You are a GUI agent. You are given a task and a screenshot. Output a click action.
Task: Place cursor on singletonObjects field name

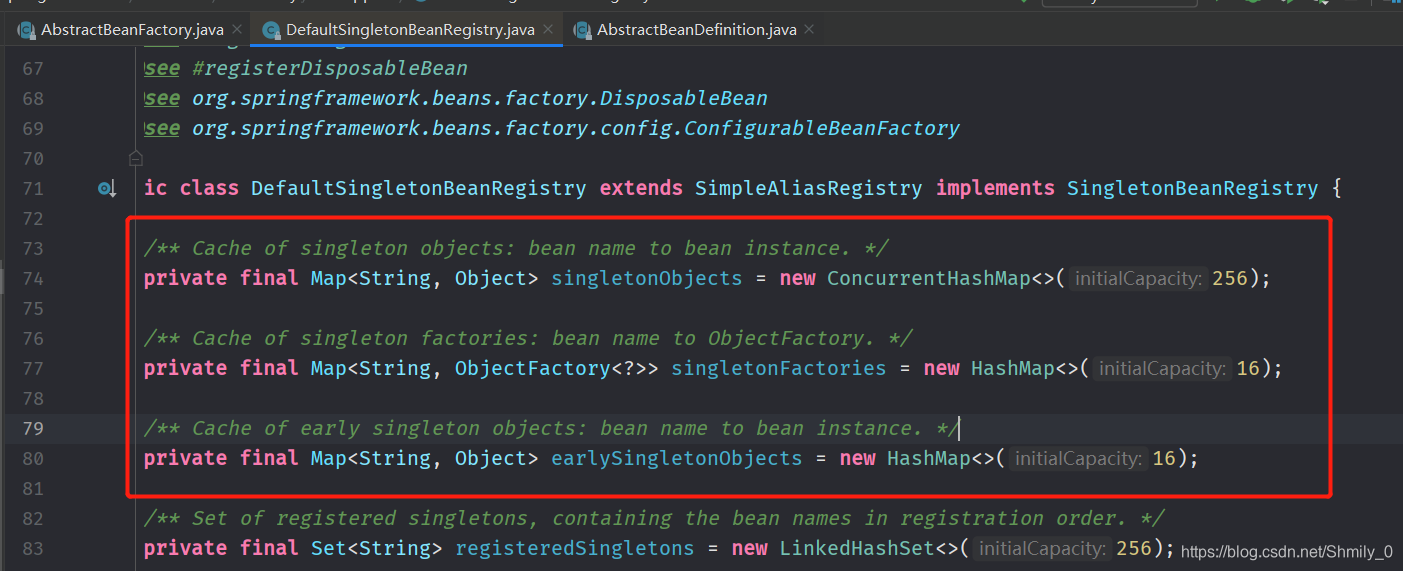pyautogui.click(x=647, y=278)
